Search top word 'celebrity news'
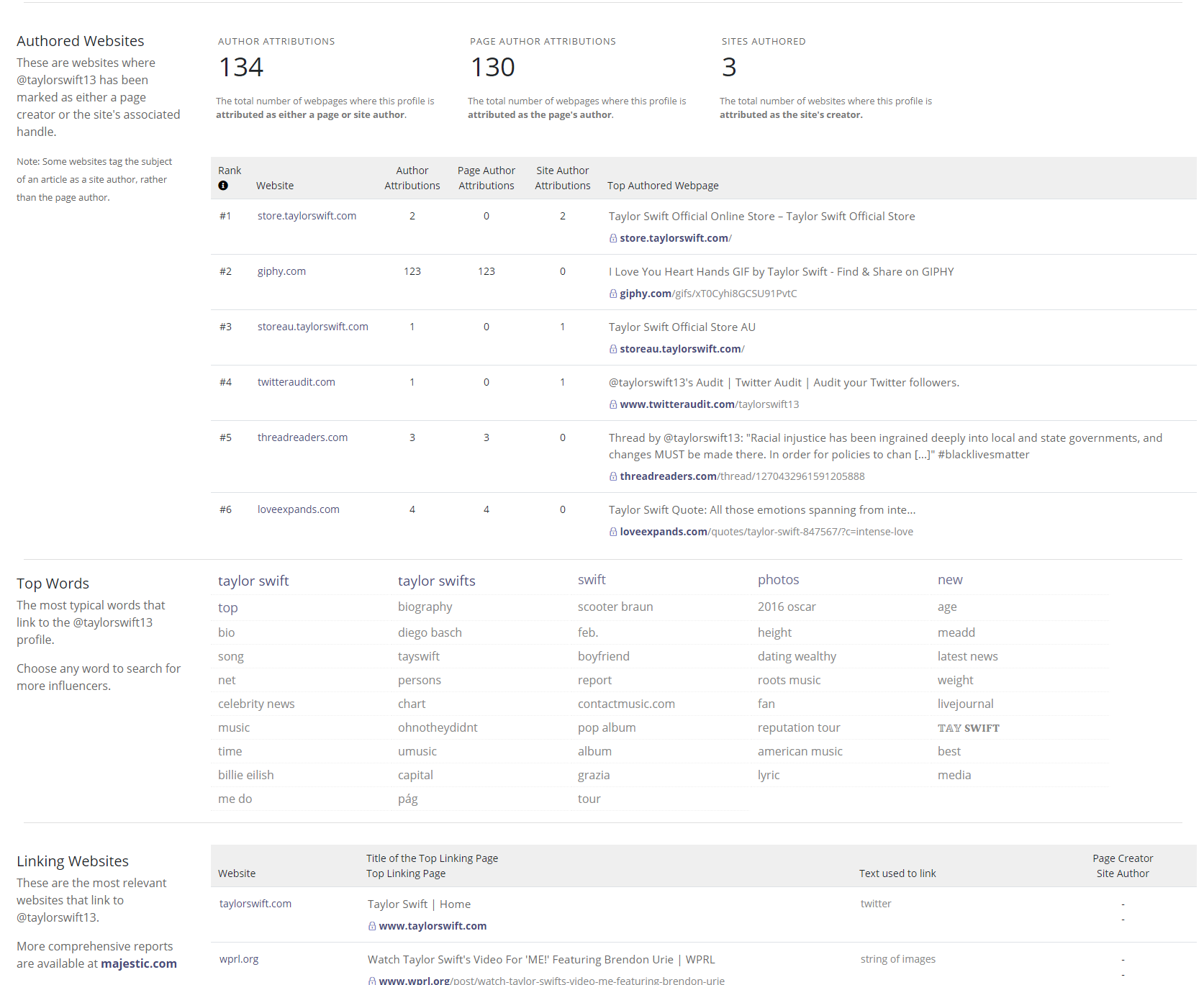Image resolution: width=1204 pixels, height=985 pixels. point(256,704)
